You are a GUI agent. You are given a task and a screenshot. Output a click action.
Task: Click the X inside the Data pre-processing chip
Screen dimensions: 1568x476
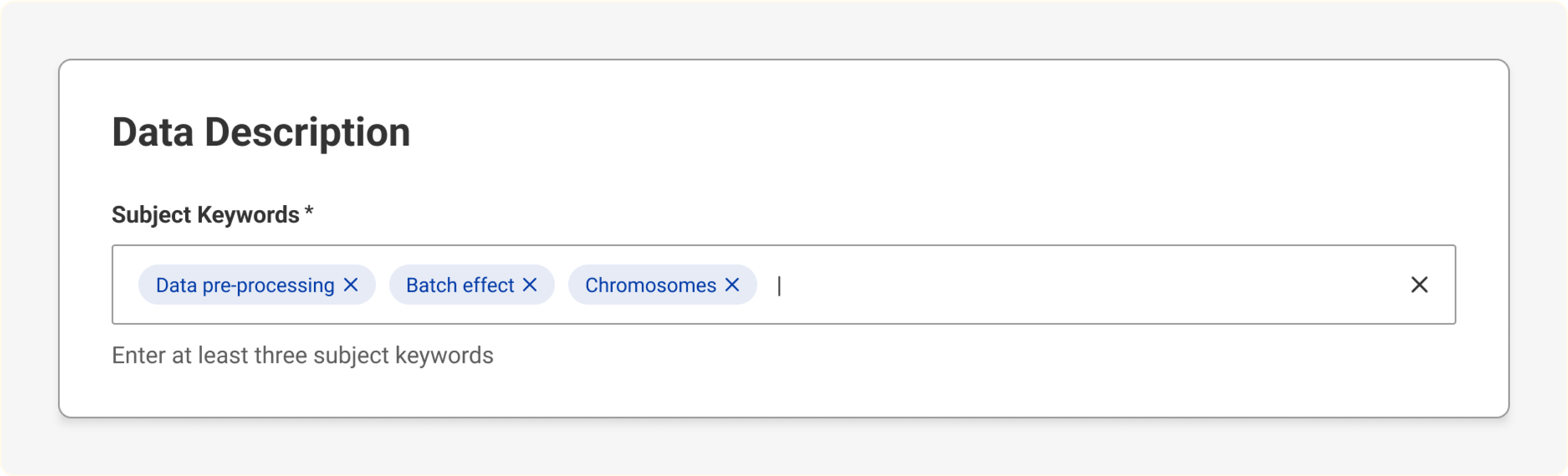[351, 284]
